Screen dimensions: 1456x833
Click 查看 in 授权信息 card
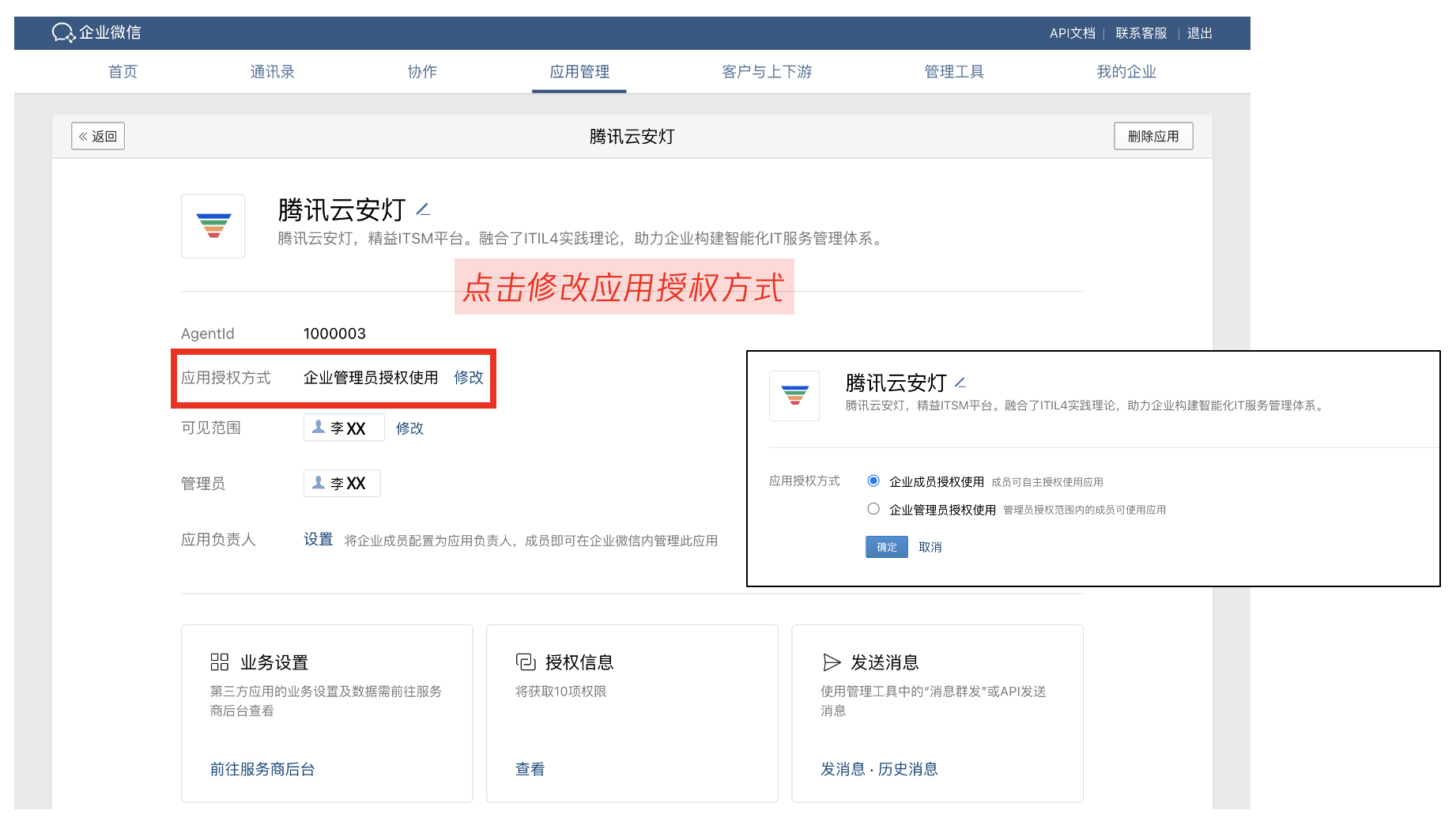pyautogui.click(x=530, y=769)
